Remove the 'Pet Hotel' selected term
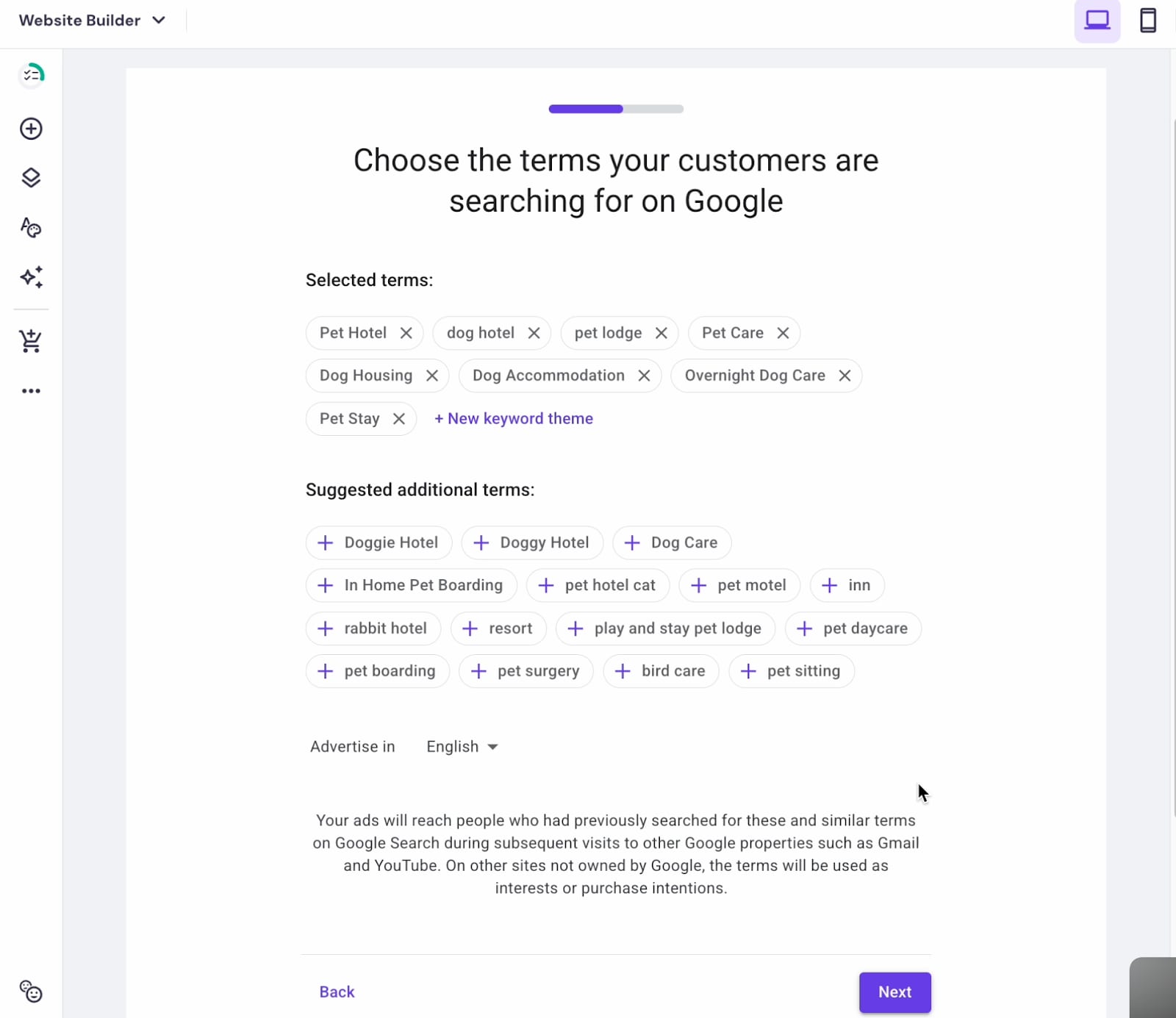The height and width of the screenshot is (1018, 1176). coord(406,333)
